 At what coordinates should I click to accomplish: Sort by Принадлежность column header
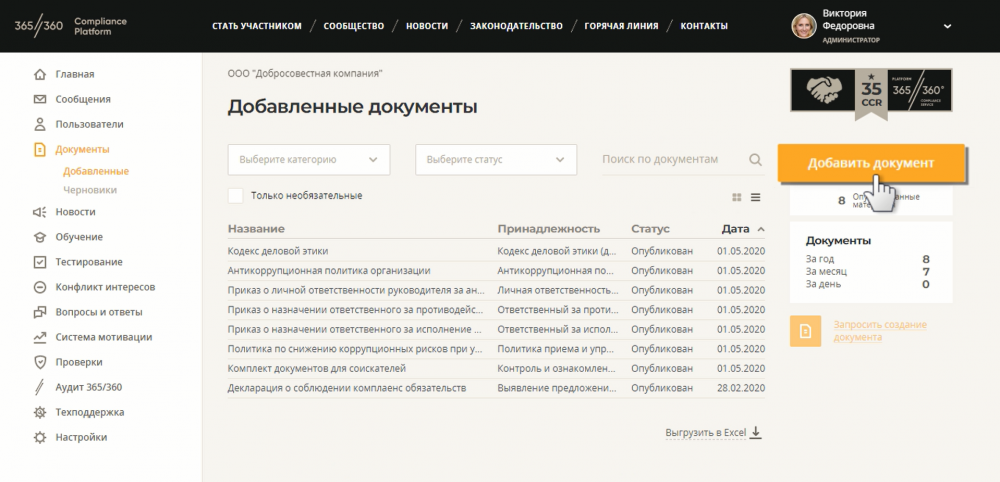click(548, 229)
